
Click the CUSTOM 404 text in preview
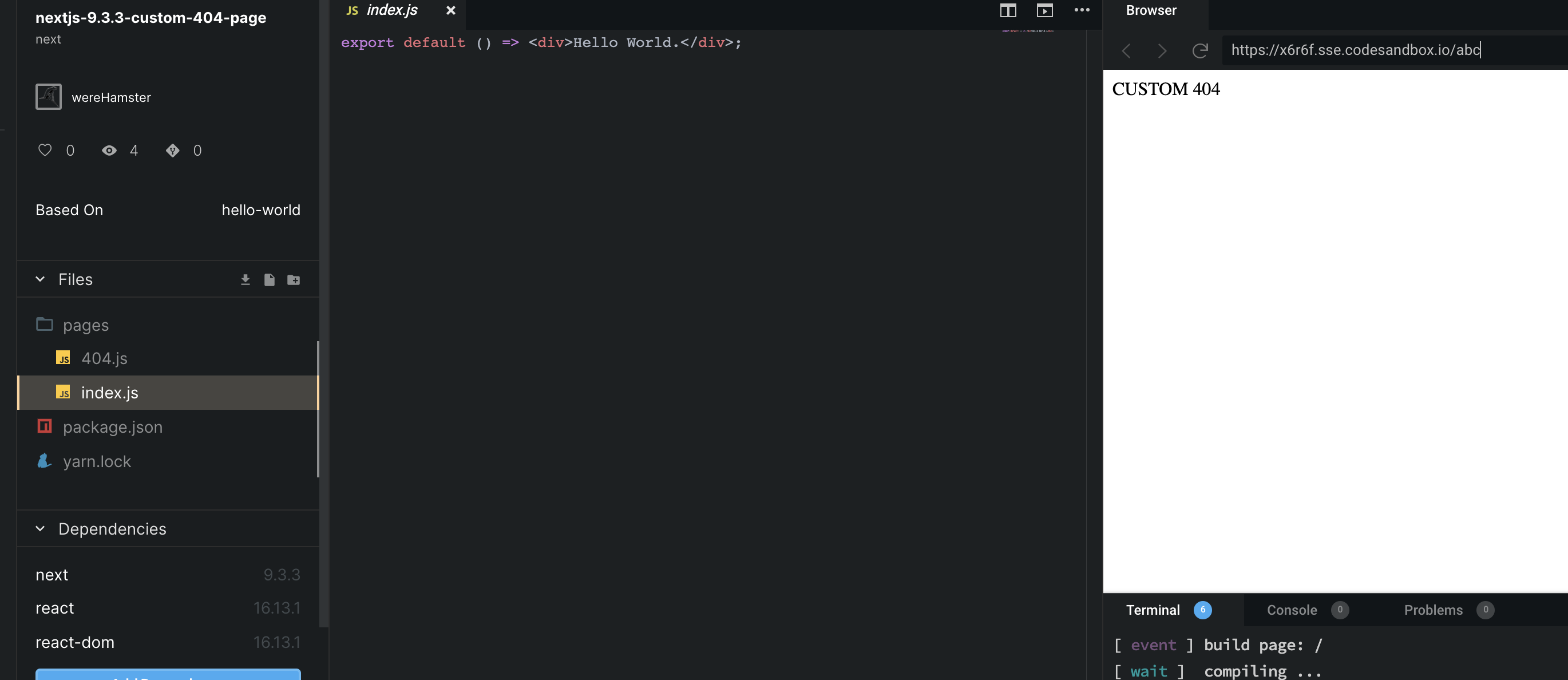(1166, 89)
